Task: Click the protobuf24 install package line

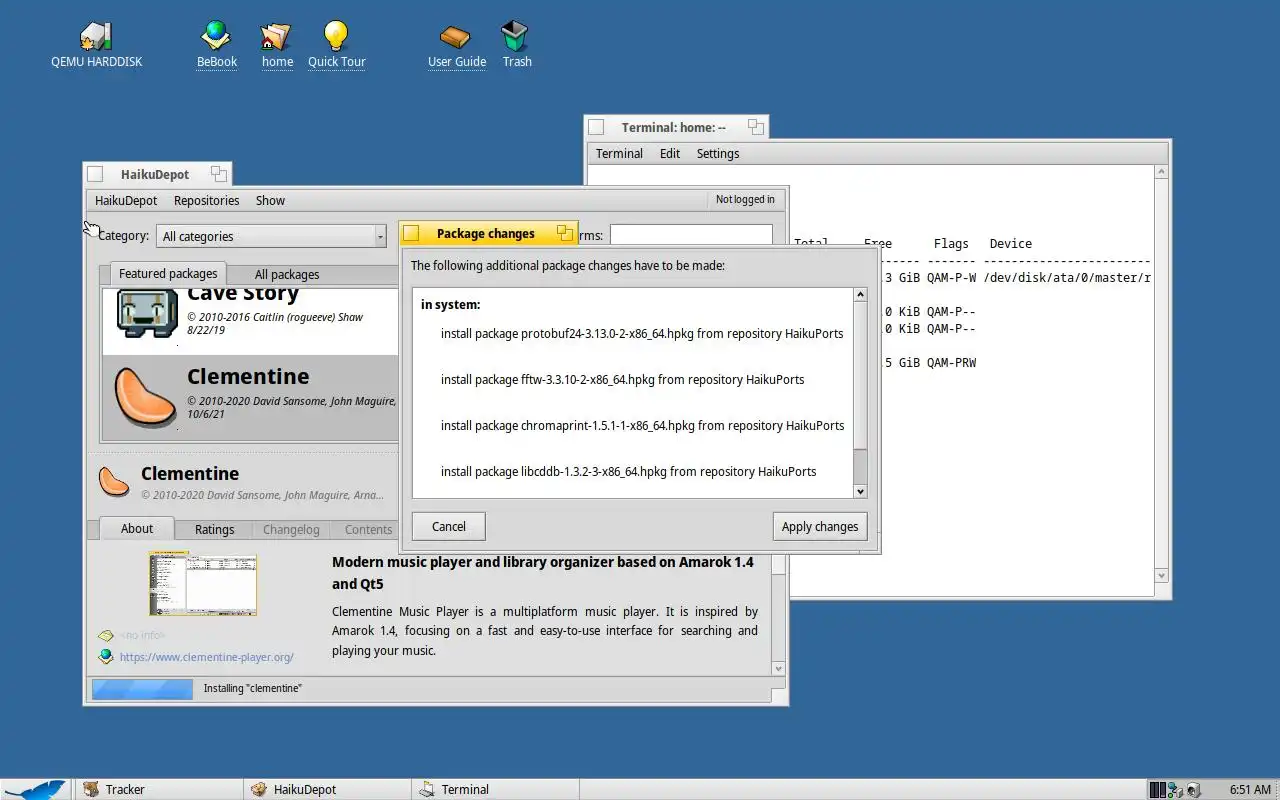Action: (x=642, y=333)
